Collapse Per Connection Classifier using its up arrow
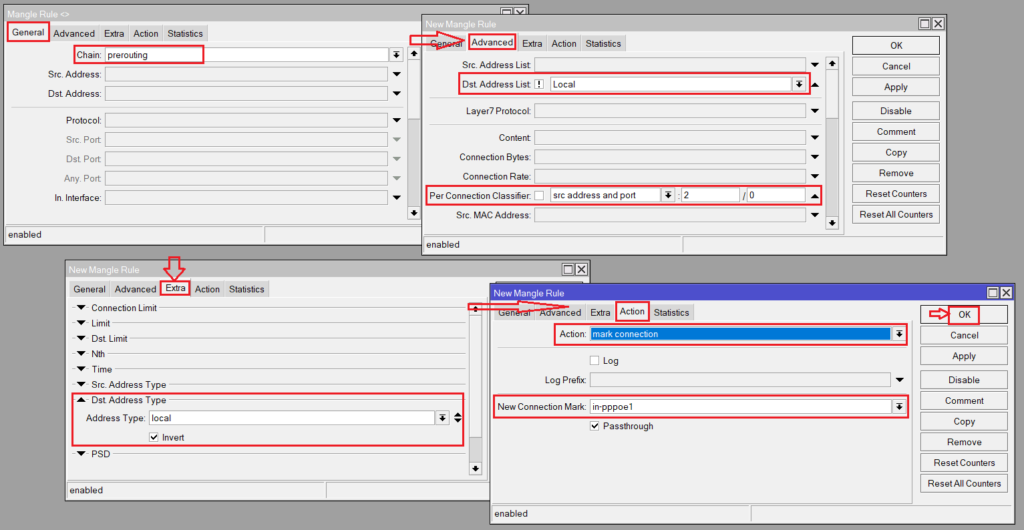This screenshot has height=530, width=1024. 816,195
